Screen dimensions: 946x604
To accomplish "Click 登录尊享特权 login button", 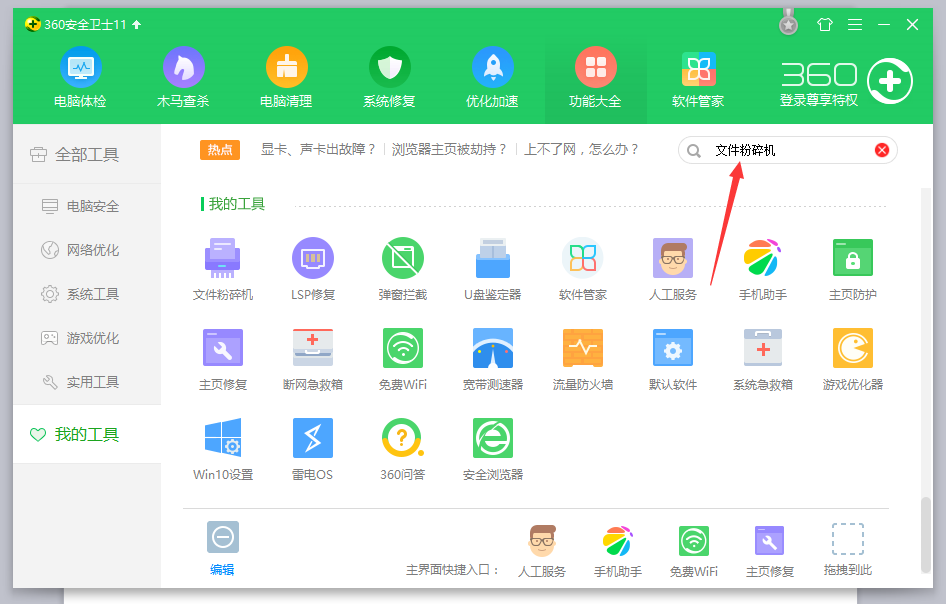I will [819, 100].
